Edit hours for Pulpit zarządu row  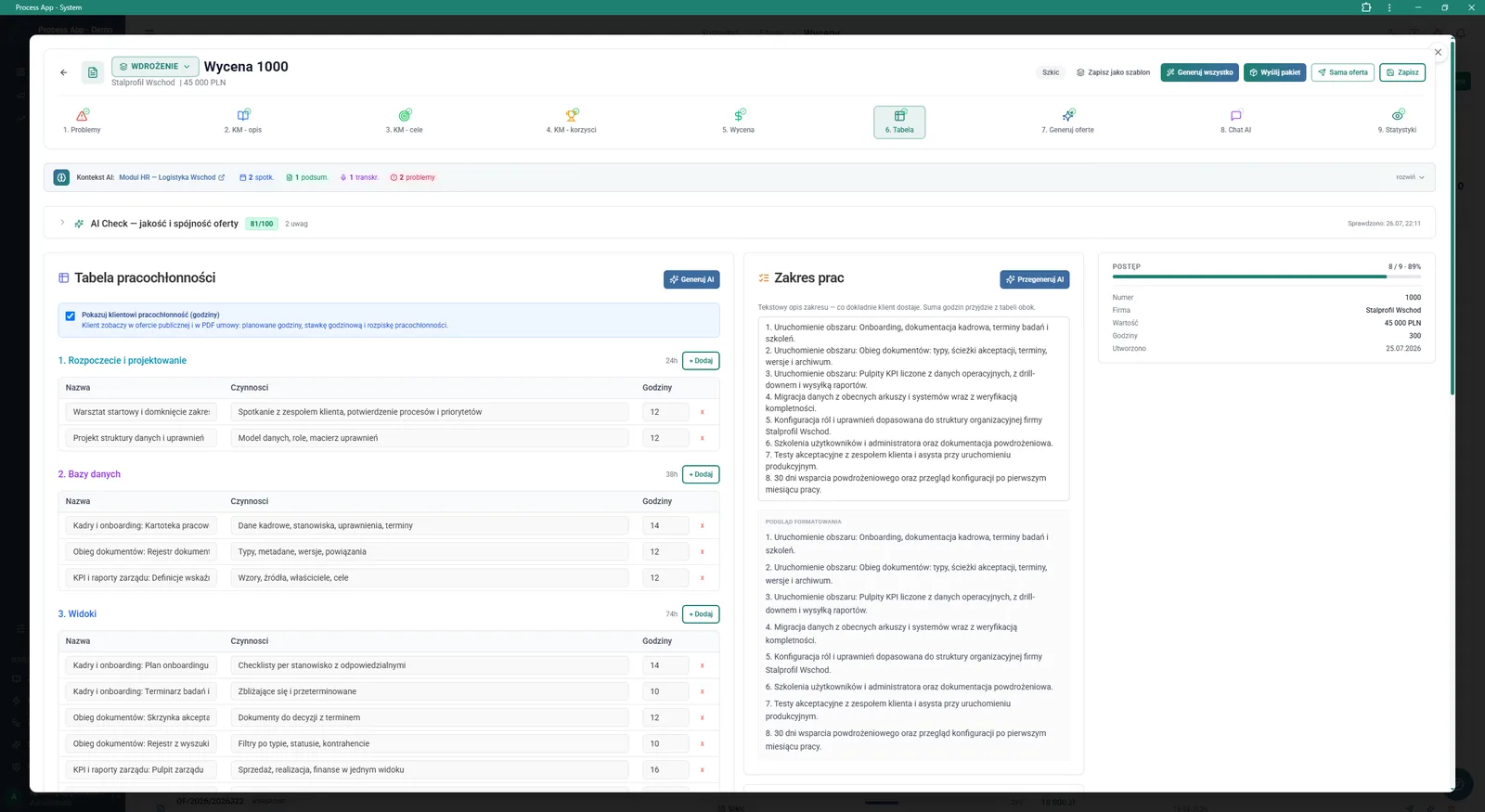coord(665,769)
